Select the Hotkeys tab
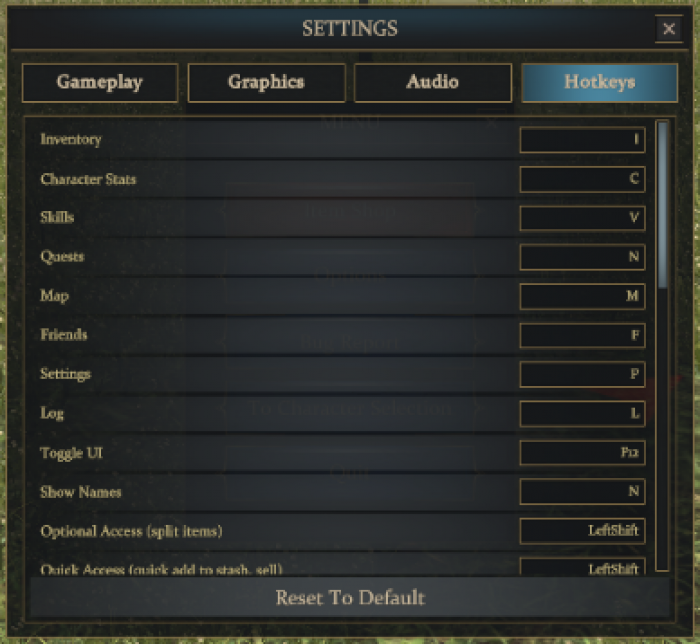The image size is (700, 644). coord(600,83)
